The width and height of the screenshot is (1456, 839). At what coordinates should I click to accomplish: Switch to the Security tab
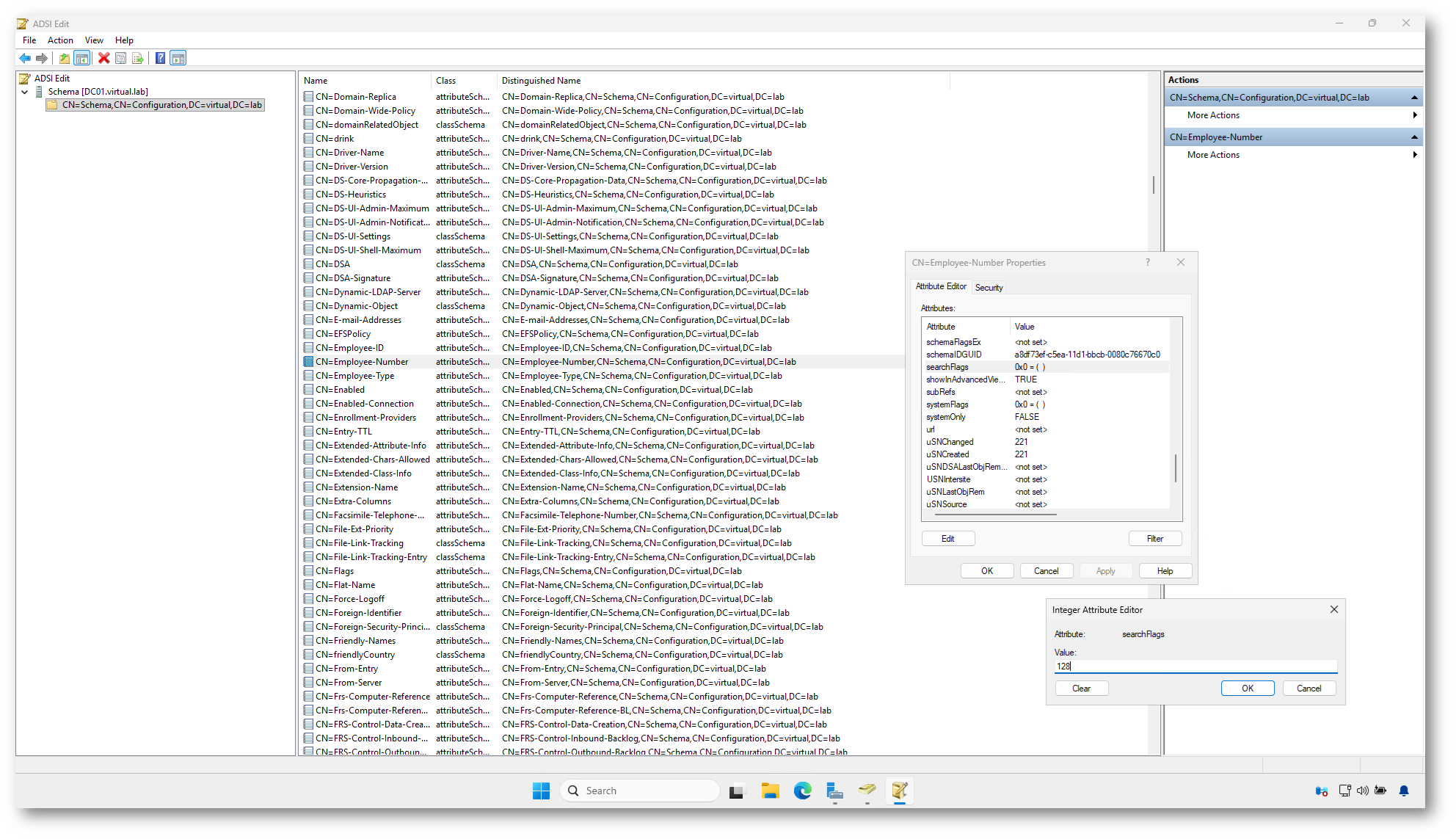989,288
